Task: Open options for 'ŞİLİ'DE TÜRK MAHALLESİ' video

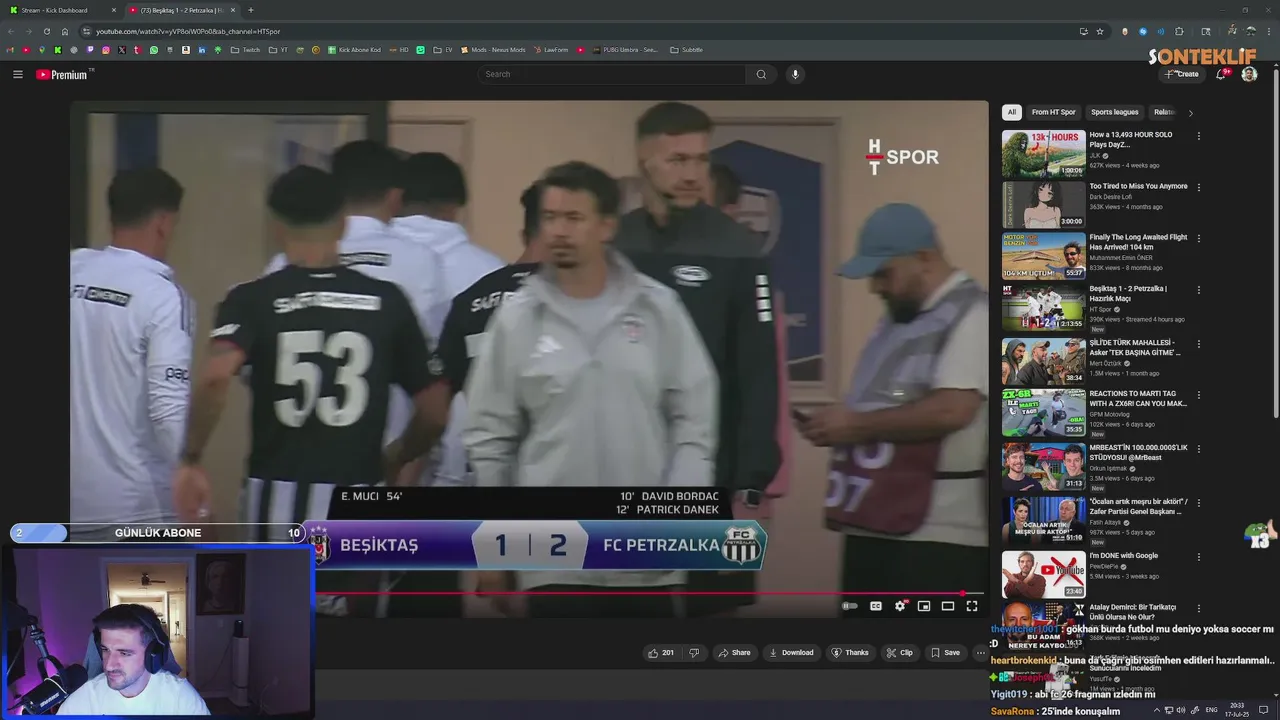Action: coord(1199,342)
